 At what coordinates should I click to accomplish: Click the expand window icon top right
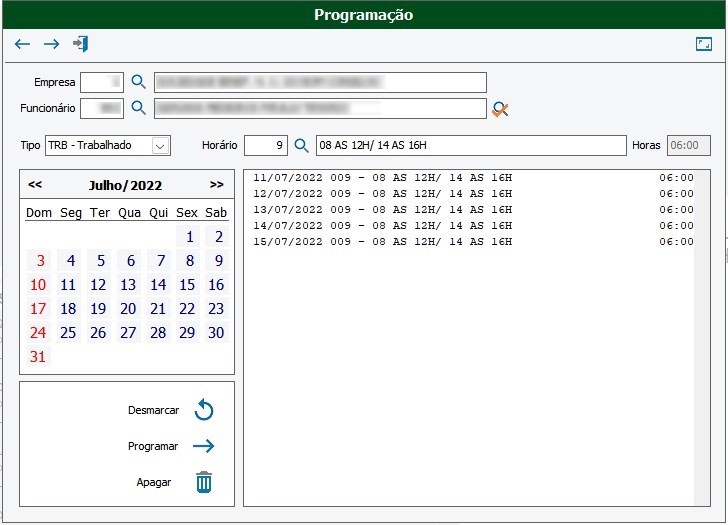click(704, 44)
